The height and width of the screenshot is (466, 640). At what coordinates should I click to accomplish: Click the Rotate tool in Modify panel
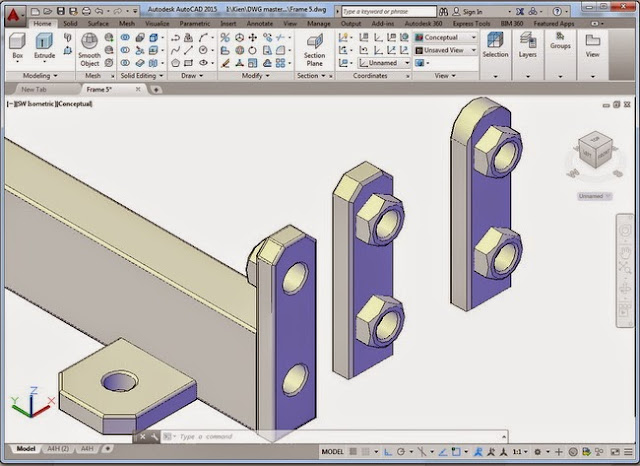point(253,50)
